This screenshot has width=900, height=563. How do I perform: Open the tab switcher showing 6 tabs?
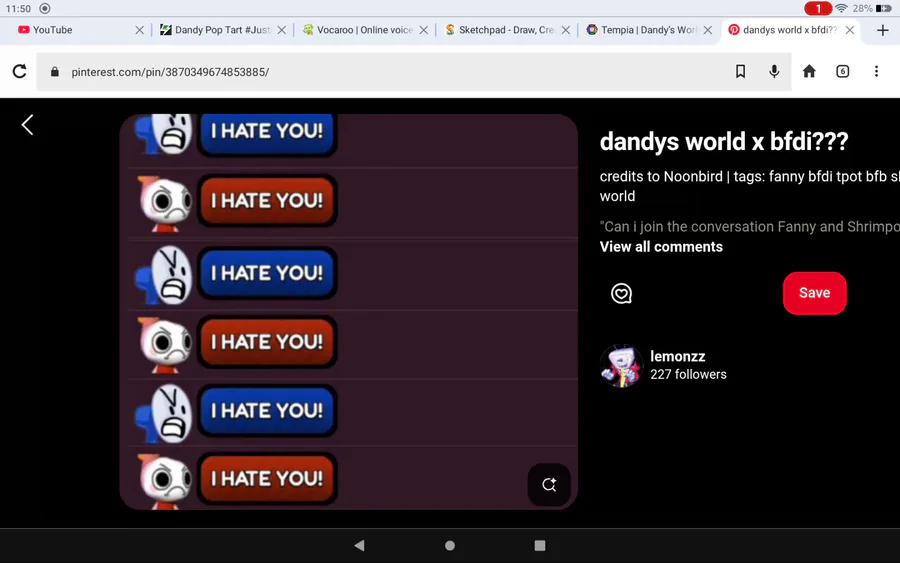842,72
